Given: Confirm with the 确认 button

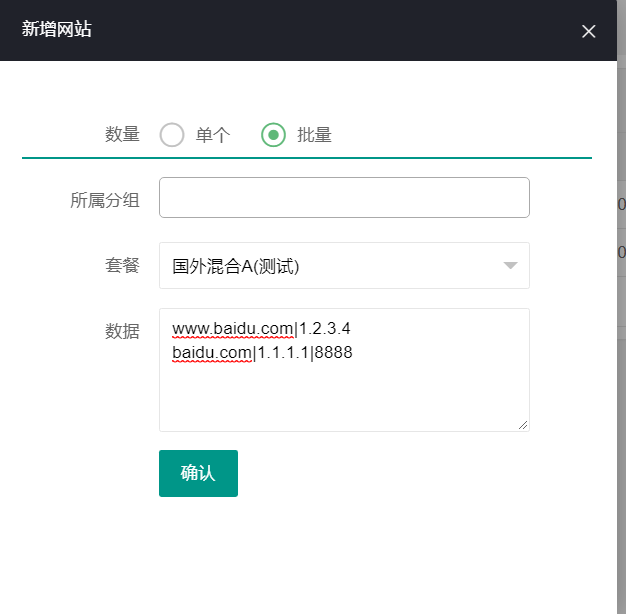Looking at the screenshot, I should point(198,473).
